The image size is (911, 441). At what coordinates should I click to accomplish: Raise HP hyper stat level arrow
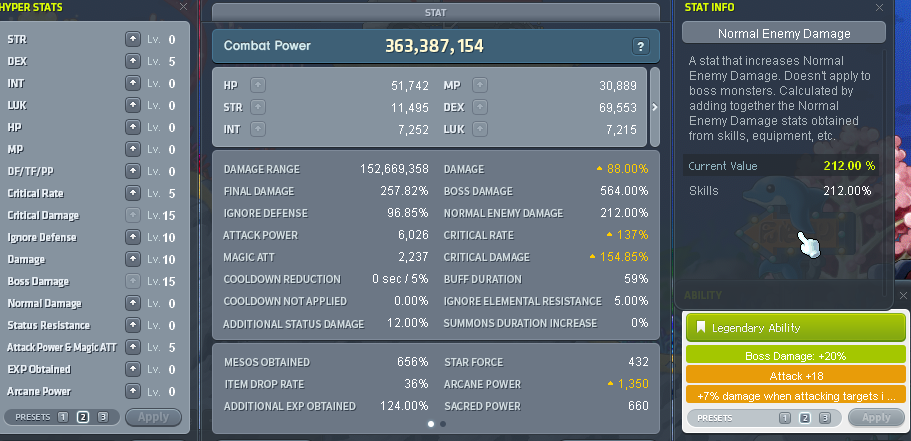click(x=133, y=127)
